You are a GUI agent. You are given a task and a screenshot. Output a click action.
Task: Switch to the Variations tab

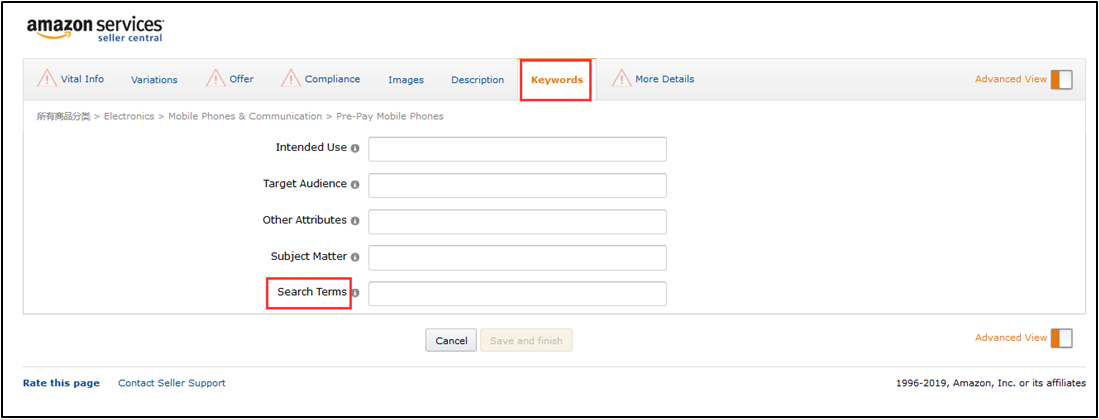(x=154, y=80)
